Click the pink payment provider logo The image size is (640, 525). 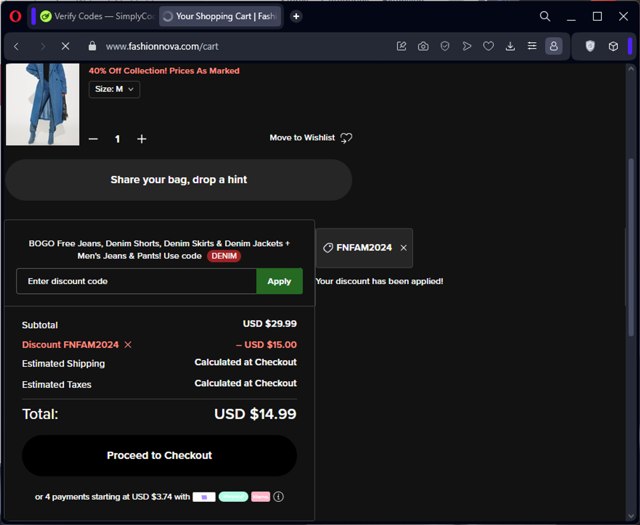point(260,497)
